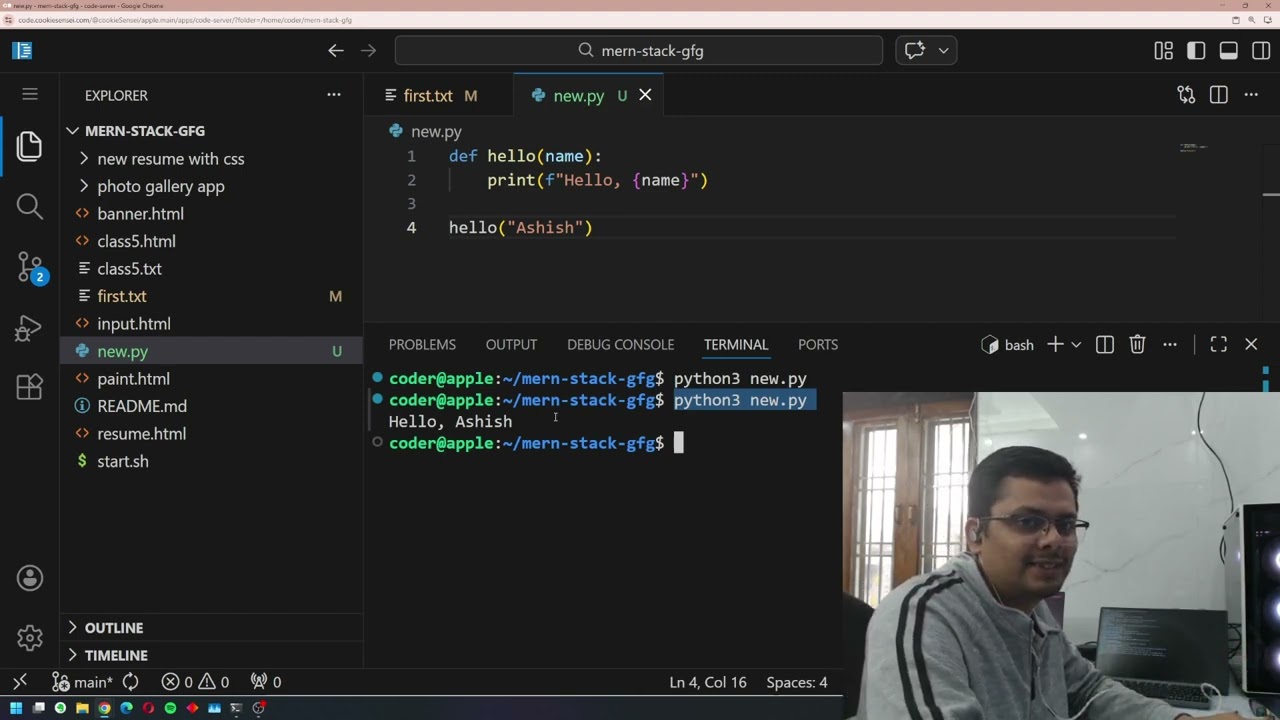
Task: Click the Customize Layout icon
Action: point(1163,50)
